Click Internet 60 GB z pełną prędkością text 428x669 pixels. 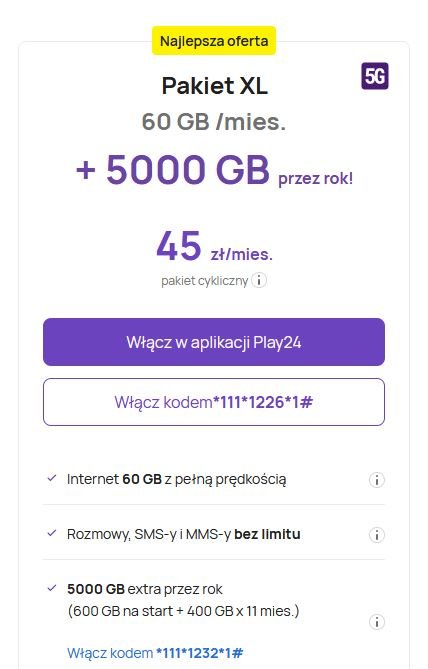click(177, 479)
